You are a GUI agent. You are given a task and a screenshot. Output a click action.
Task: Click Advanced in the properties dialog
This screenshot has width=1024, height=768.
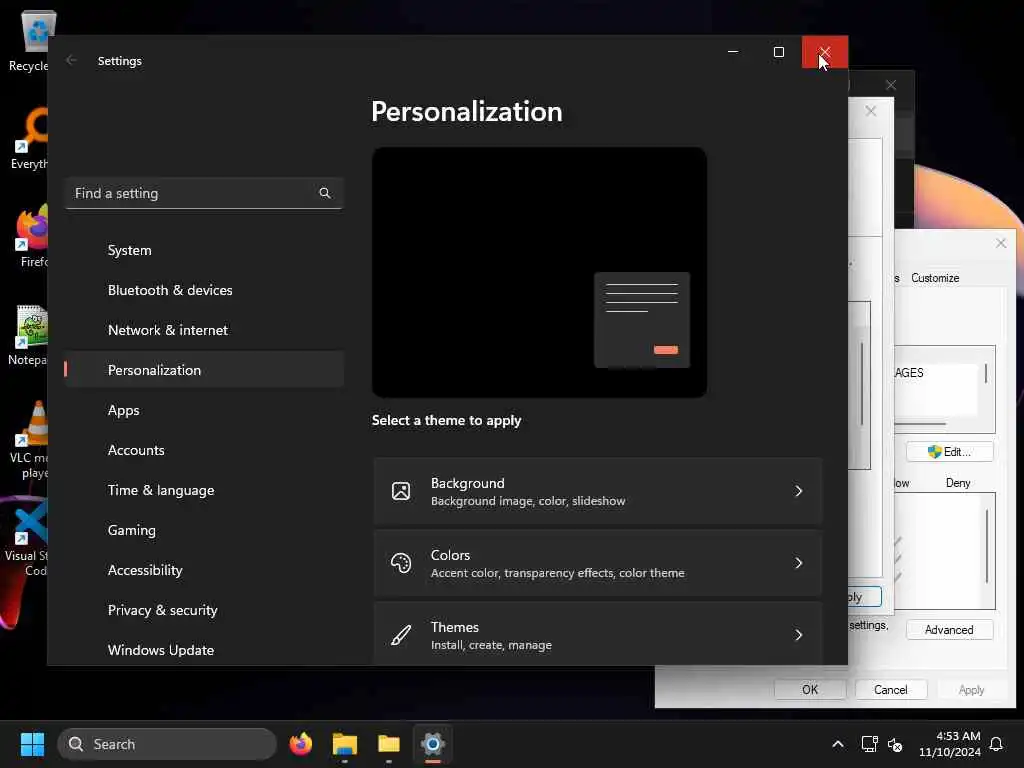(x=950, y=630)
